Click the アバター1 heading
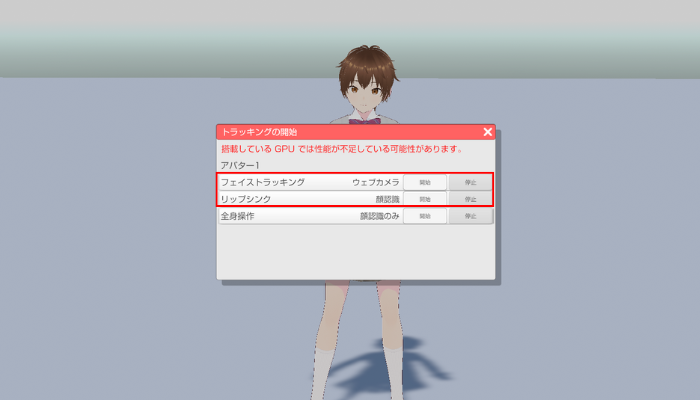700x400 pixels. pos(240,165)
